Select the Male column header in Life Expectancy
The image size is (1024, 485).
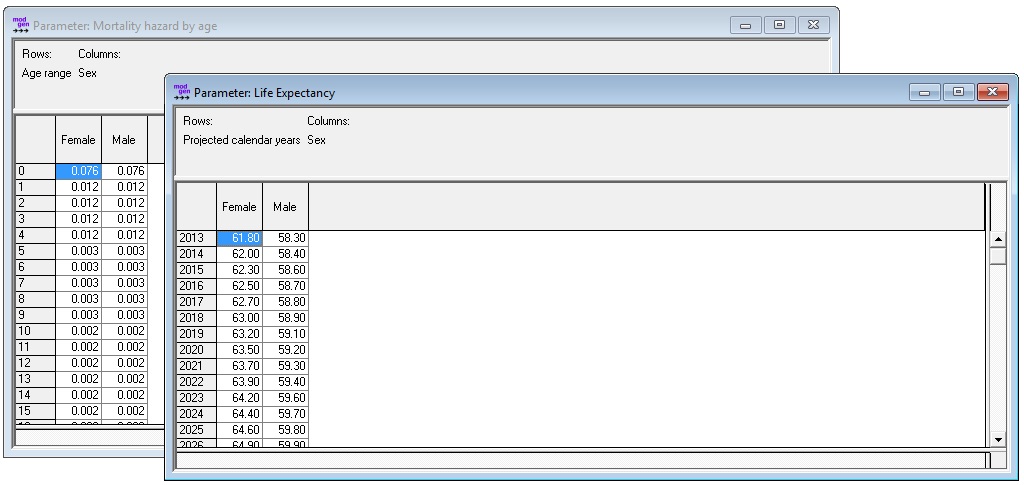coord(285,207)
